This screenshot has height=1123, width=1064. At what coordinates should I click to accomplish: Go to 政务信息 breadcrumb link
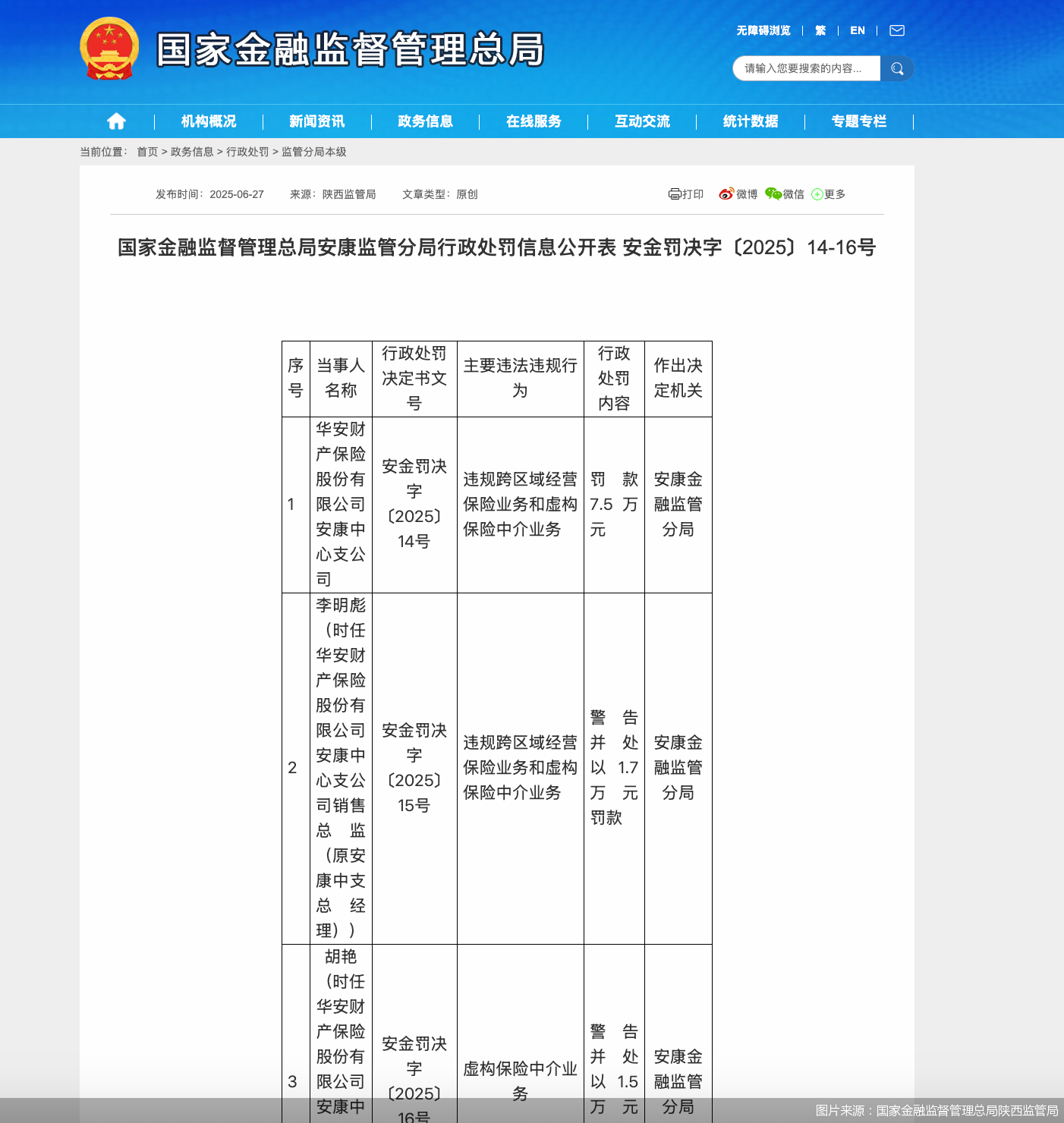point(192,152)
